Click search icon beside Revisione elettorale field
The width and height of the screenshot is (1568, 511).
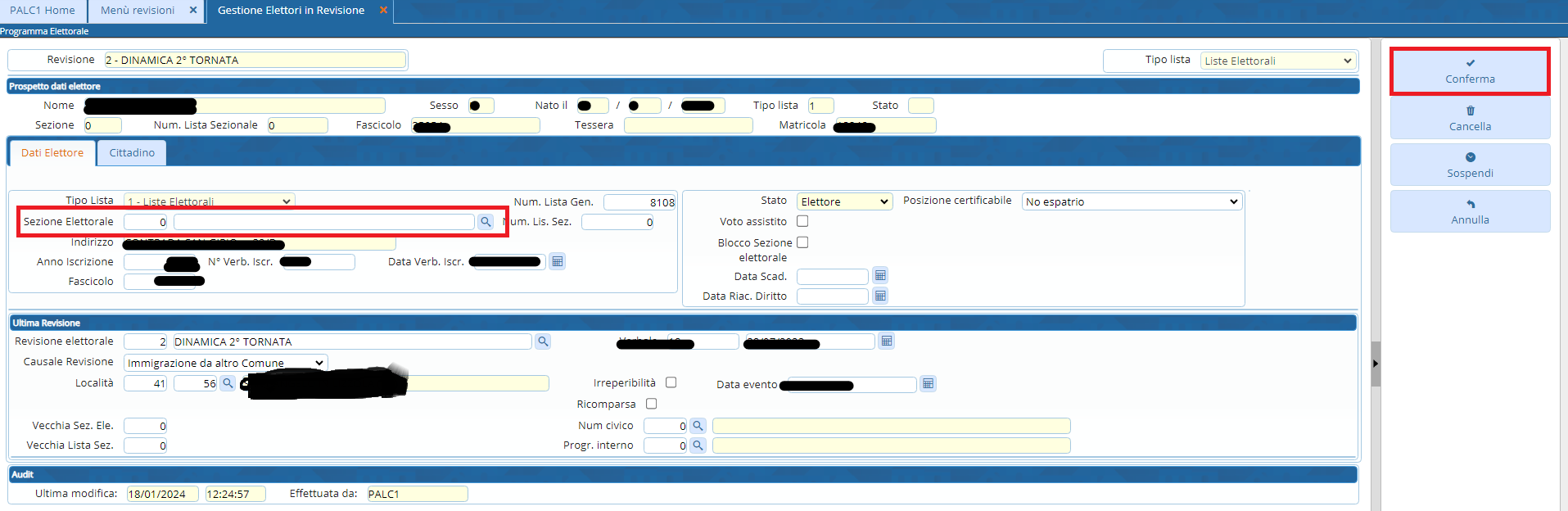coord(543,341)
